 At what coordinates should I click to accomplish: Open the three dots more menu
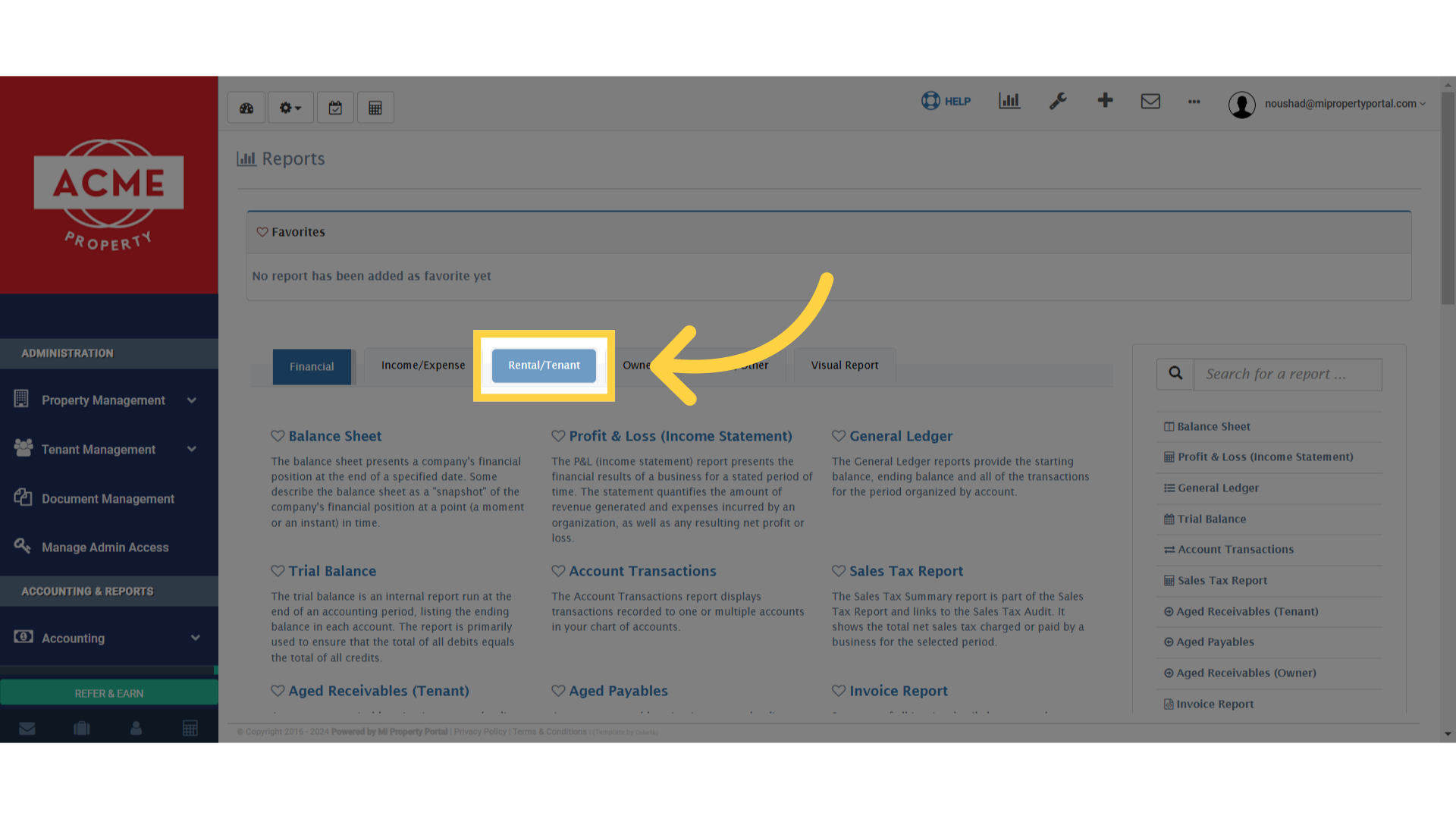tap(1194, 102)
